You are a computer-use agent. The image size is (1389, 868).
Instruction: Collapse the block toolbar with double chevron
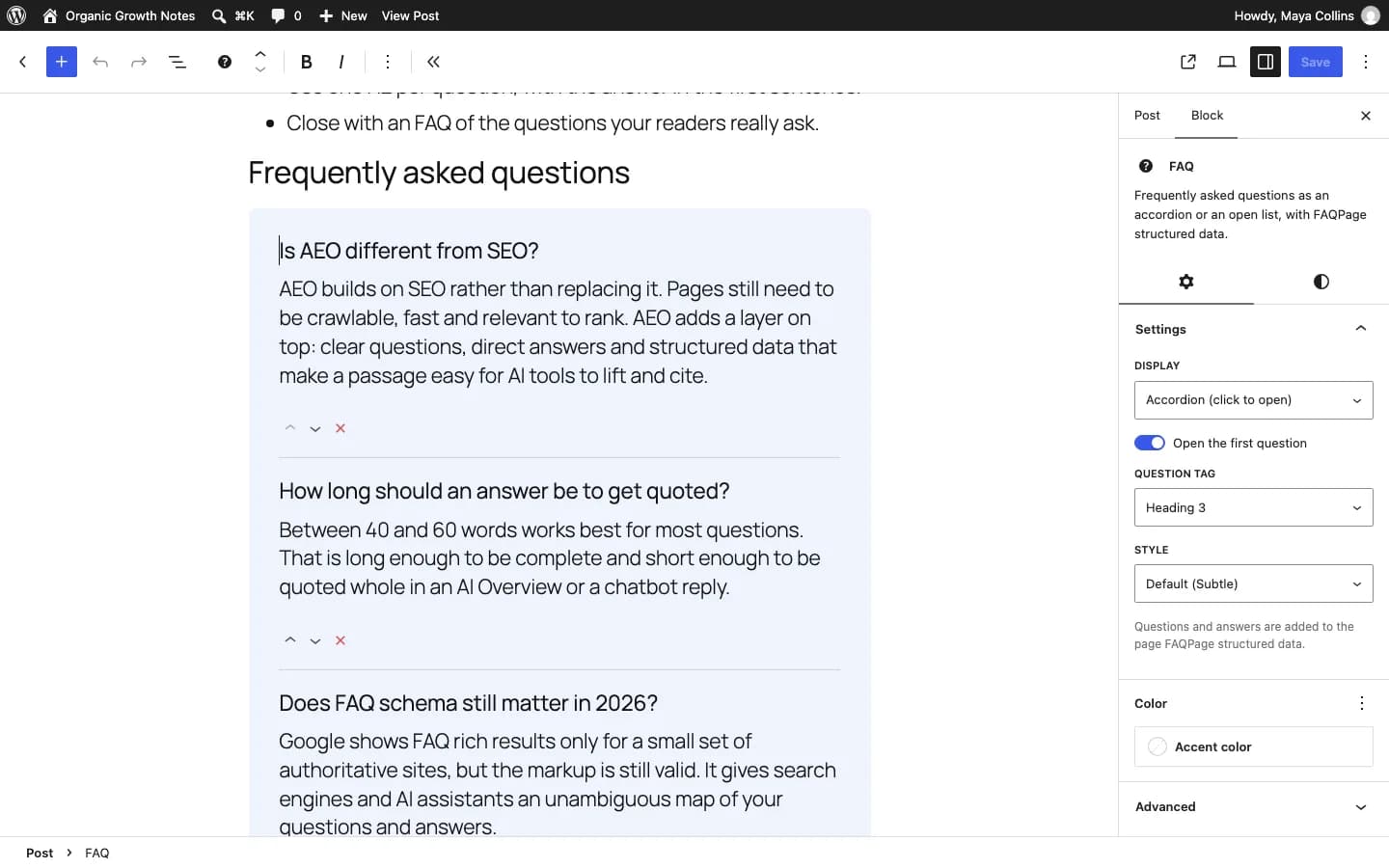[434, 62]
